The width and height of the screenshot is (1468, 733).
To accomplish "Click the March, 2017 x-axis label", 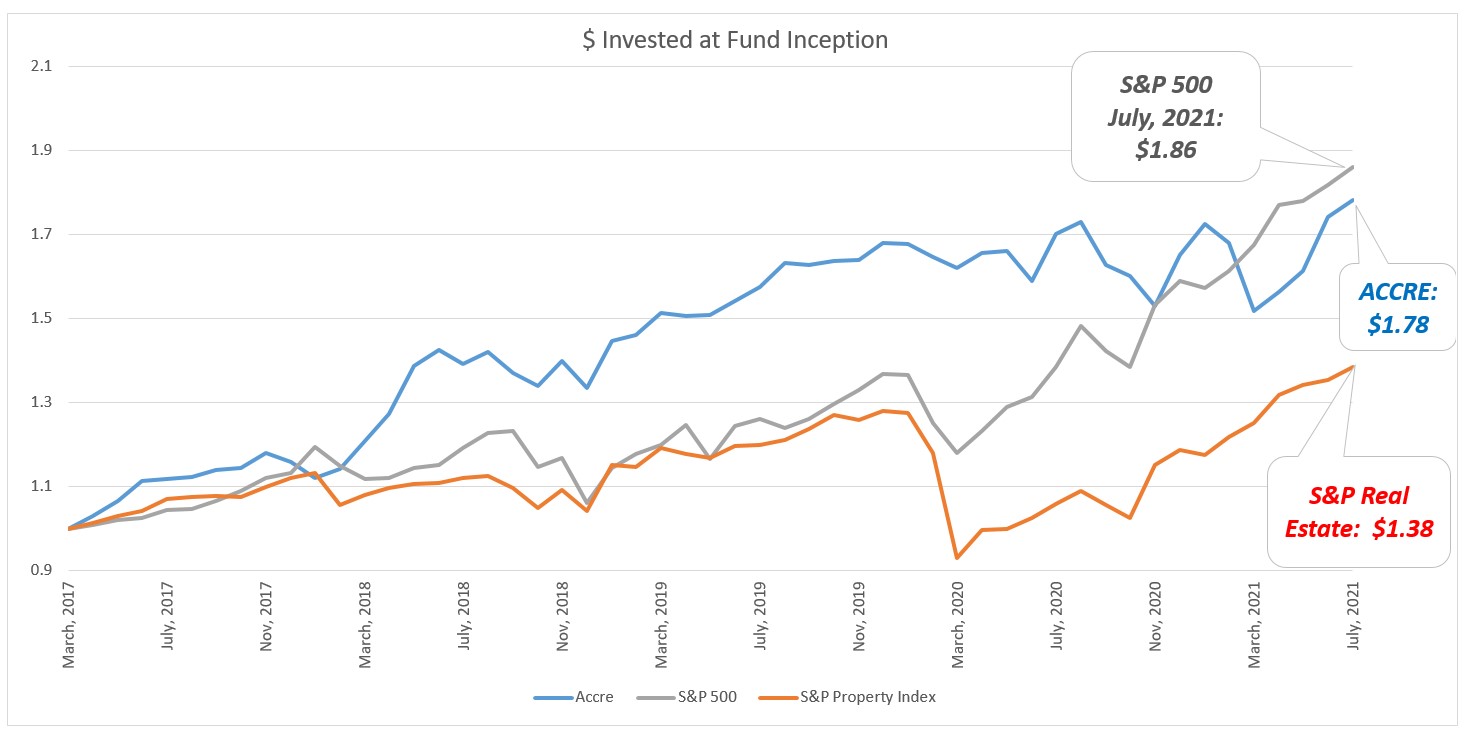I will click(69, 624).
